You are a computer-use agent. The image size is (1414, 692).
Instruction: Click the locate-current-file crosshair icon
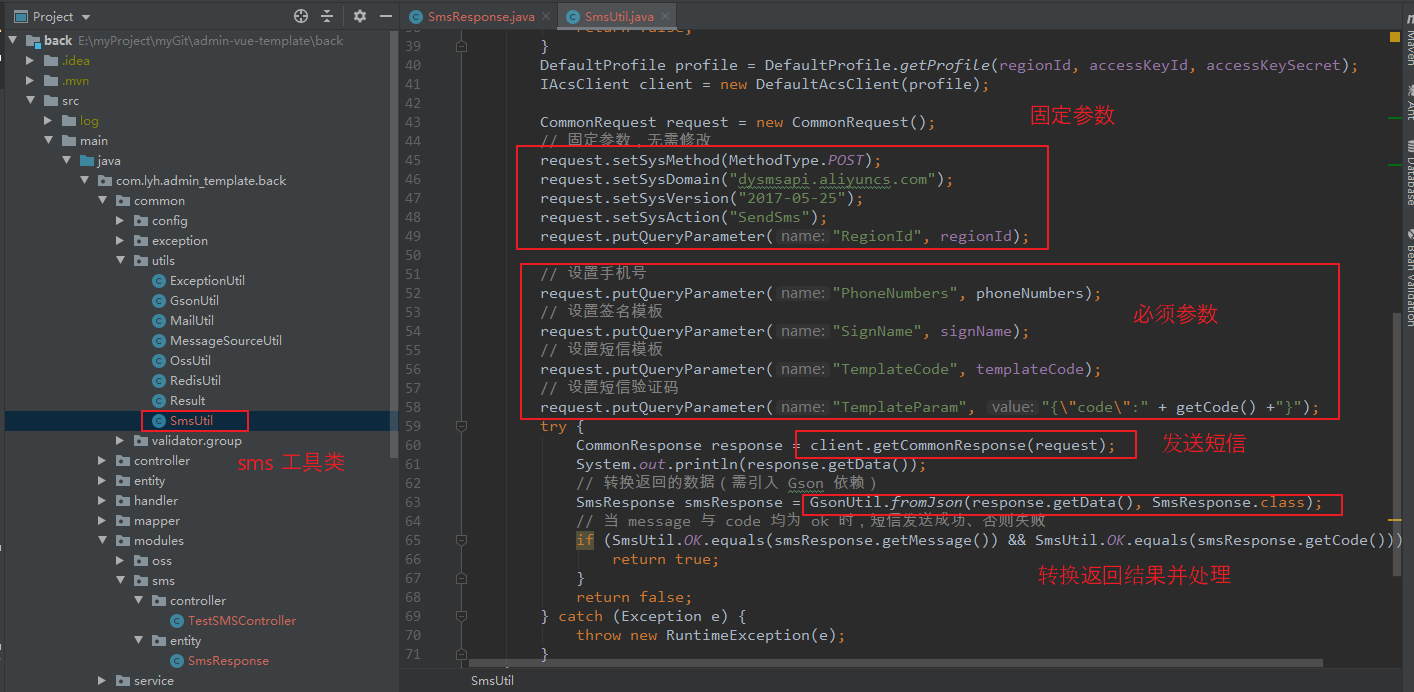tap(301, 16)
